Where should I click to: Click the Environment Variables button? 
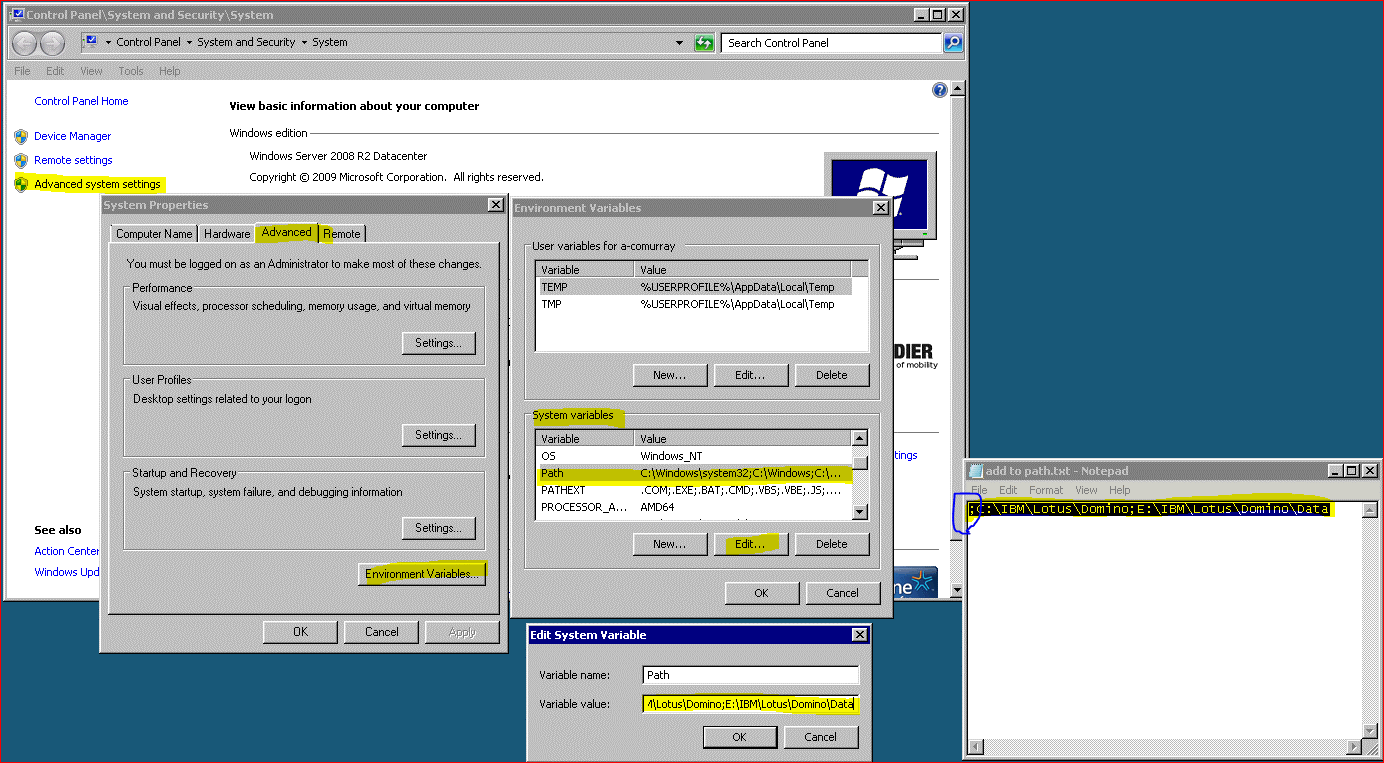coord(422,574)
